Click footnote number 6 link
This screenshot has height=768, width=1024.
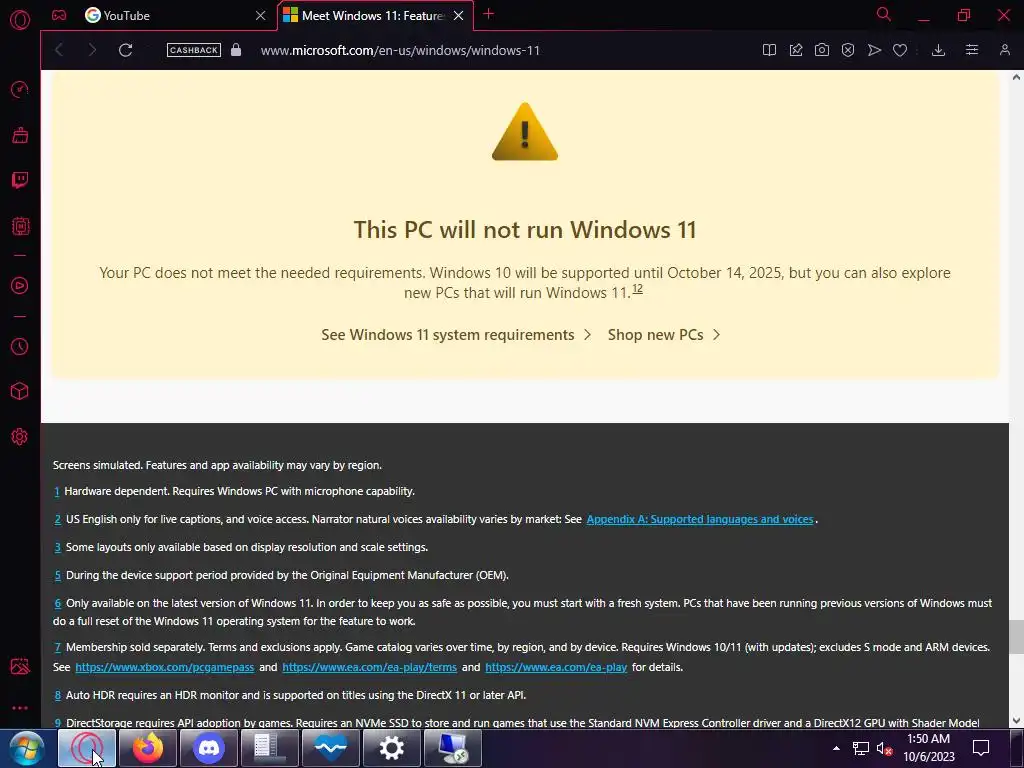[x=57, y=604]
